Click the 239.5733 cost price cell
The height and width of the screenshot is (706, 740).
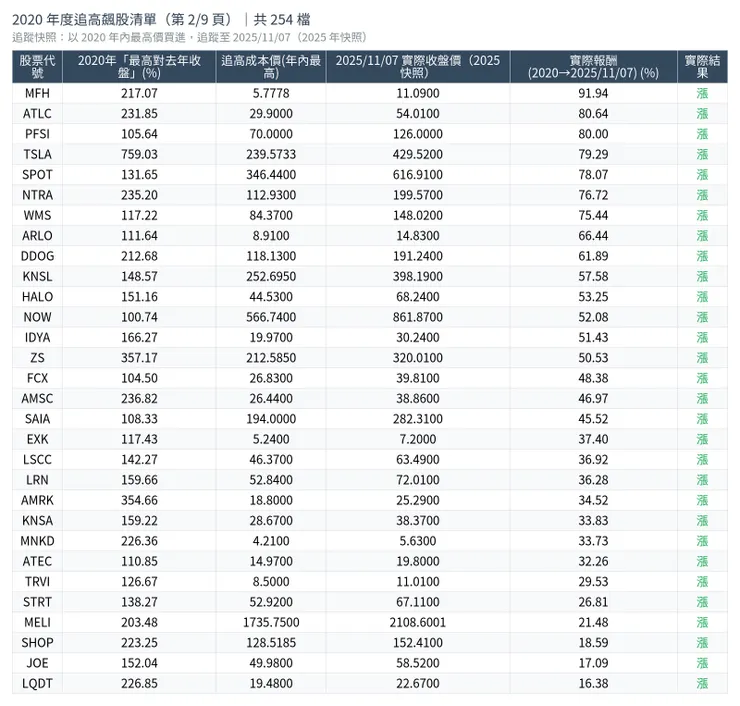[x=271, y=154]
